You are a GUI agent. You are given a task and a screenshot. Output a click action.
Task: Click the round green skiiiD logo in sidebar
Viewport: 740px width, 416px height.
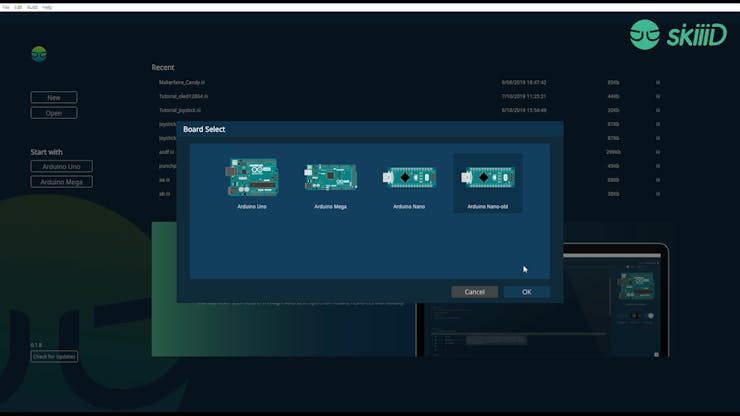click(39, 54)
